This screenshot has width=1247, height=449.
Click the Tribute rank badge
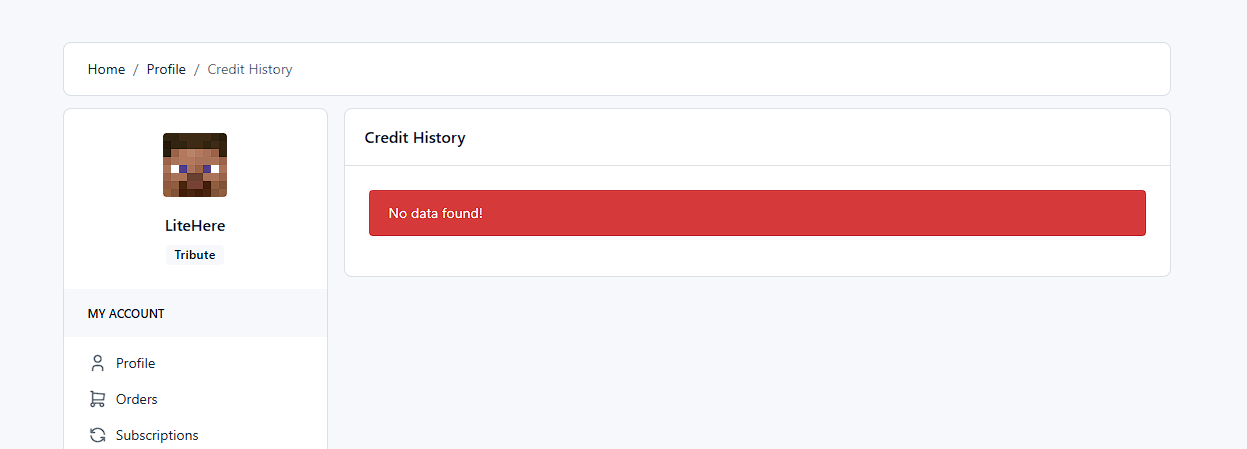pyautogui.click(x=195, y=255)
